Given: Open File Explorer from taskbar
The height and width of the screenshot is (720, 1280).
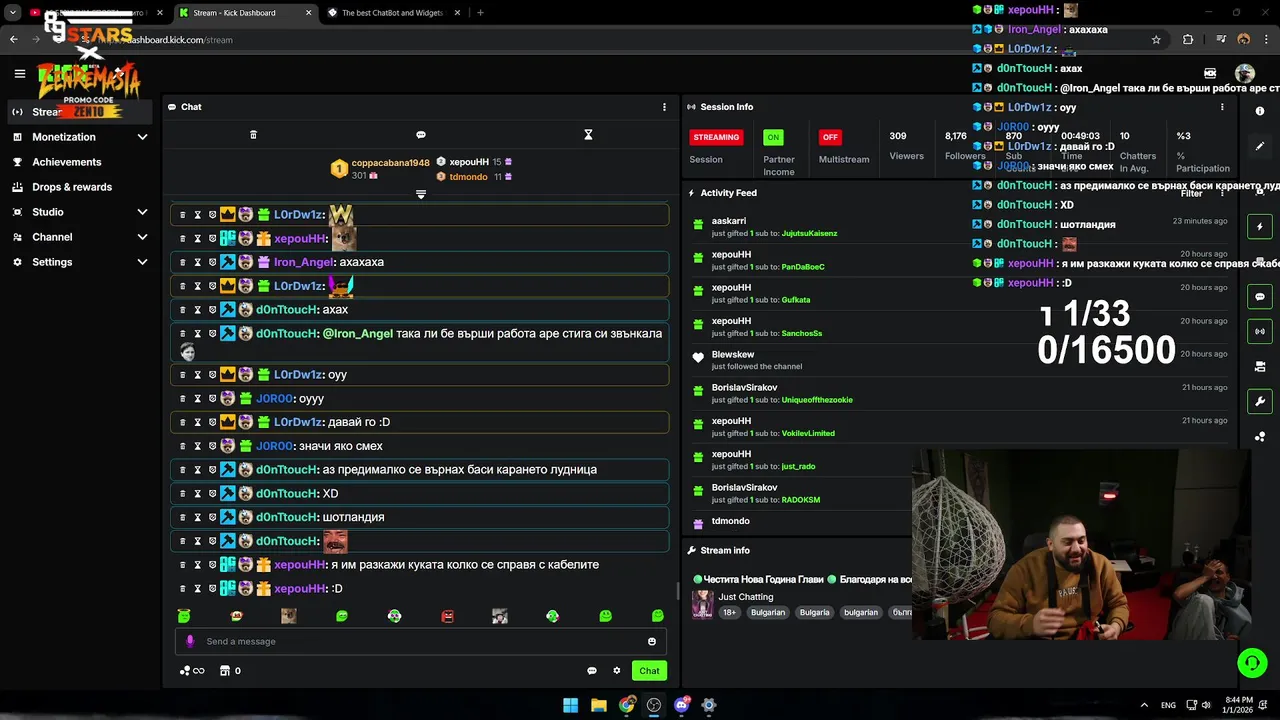Looking at the screenshot, I should [x=598, y=705].
